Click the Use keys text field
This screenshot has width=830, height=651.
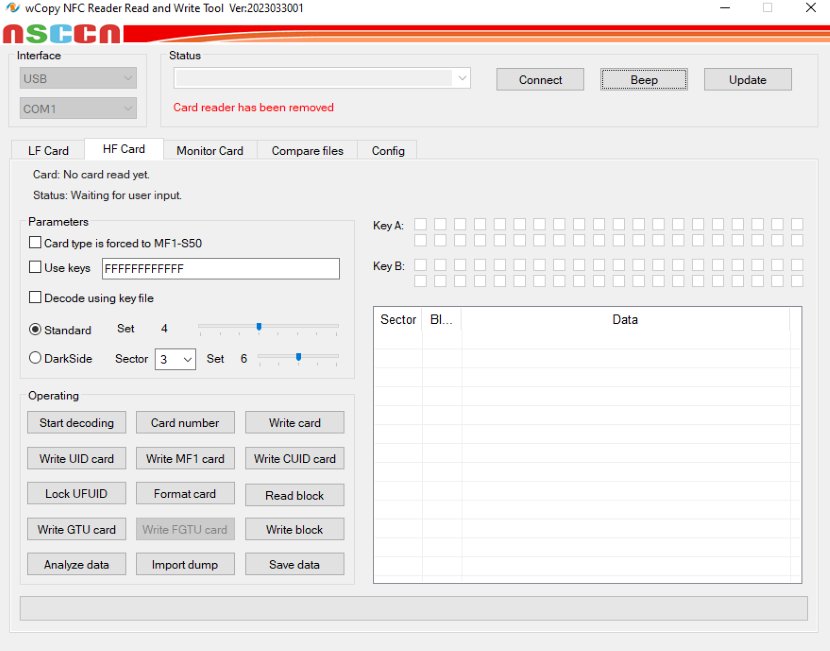tap(220, 269)
